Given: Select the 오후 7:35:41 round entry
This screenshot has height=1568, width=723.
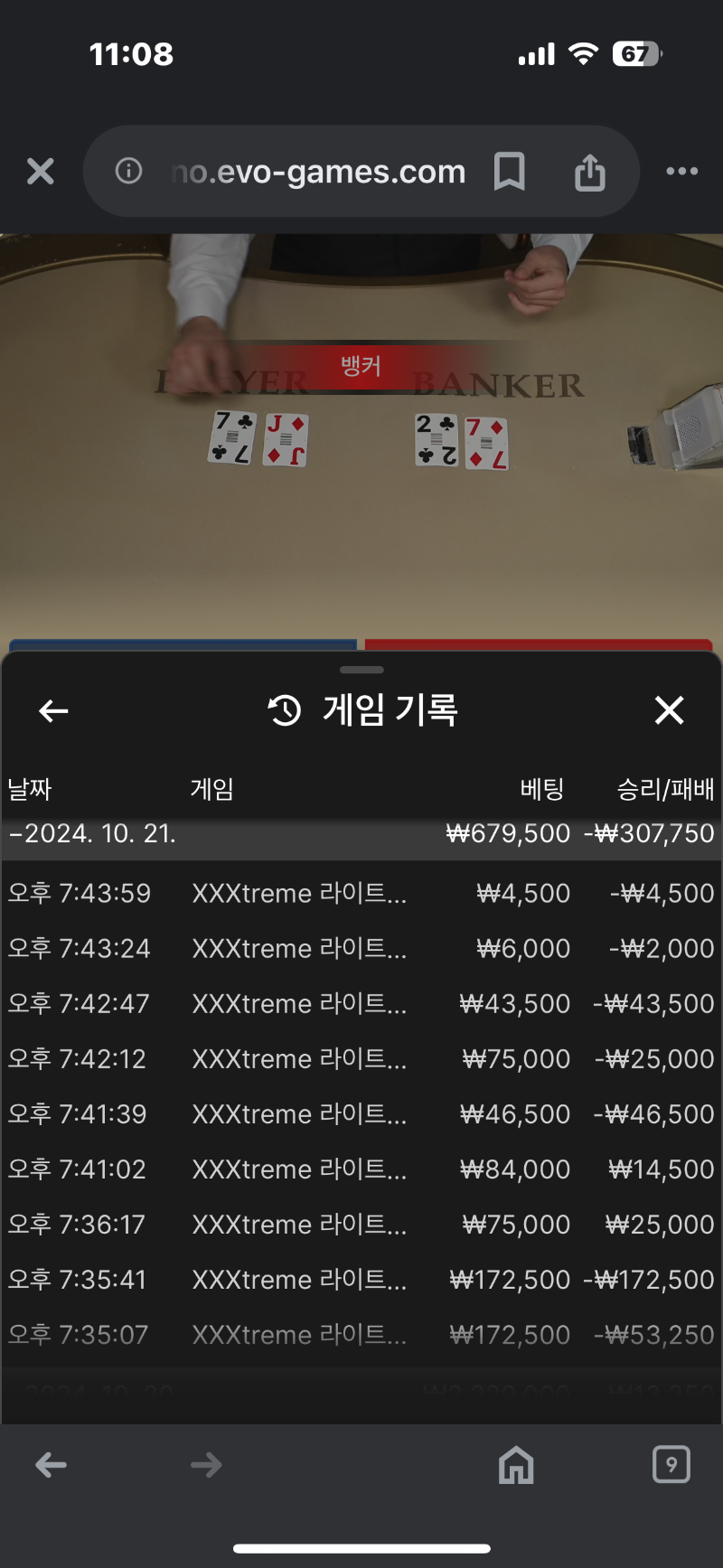Looking at the screenshot, I should 361,1279.
